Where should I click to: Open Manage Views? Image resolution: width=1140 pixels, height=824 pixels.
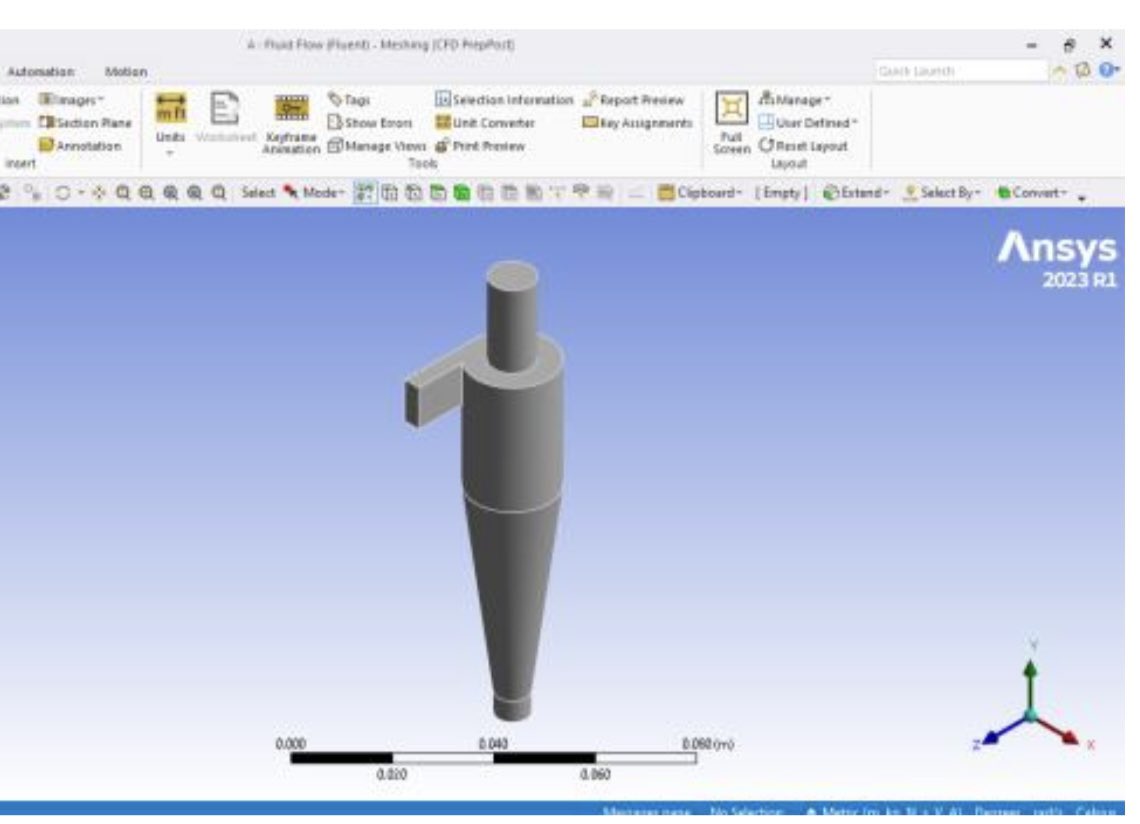click(377, 145)
